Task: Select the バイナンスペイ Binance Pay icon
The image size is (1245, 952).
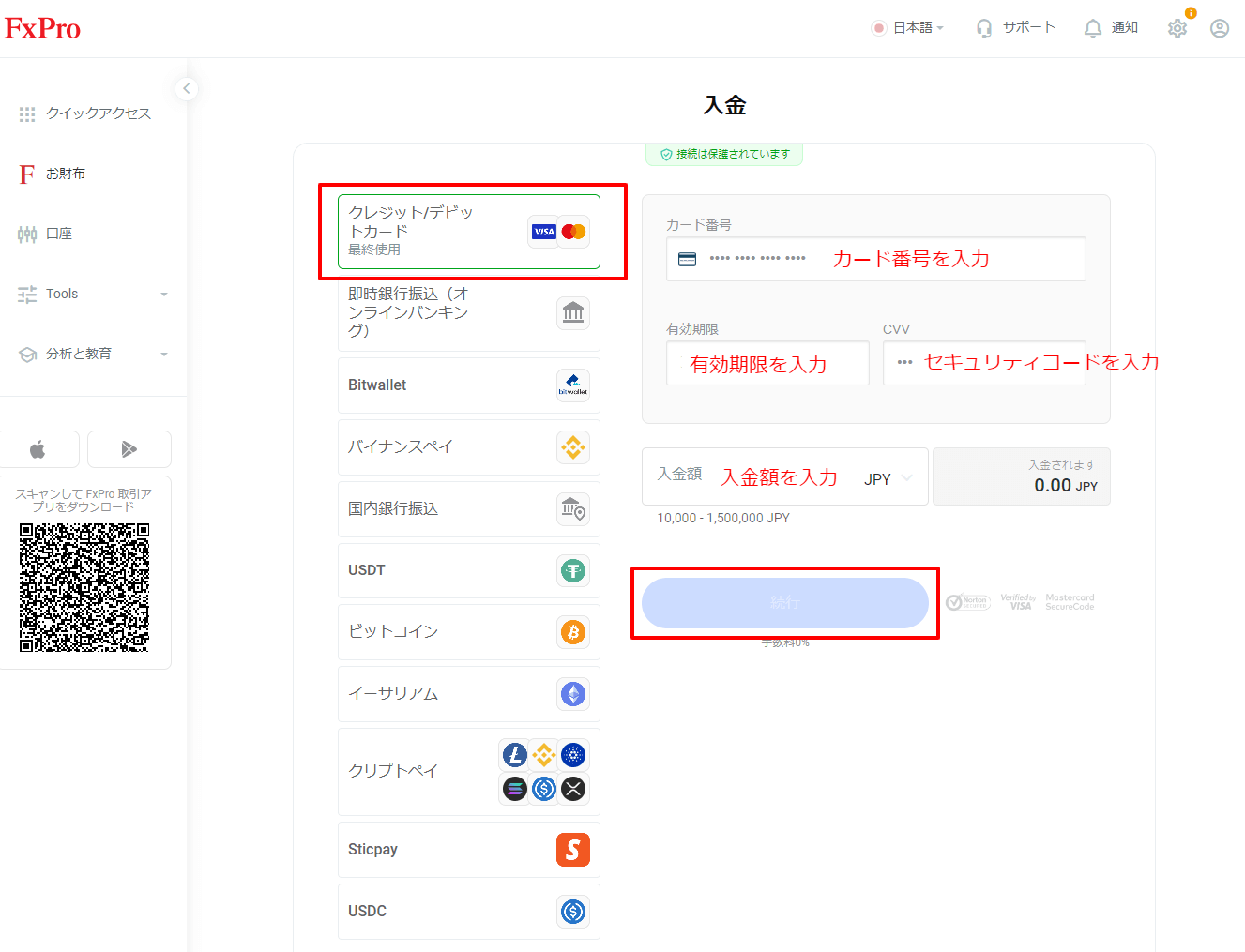Action: point(572,447)
